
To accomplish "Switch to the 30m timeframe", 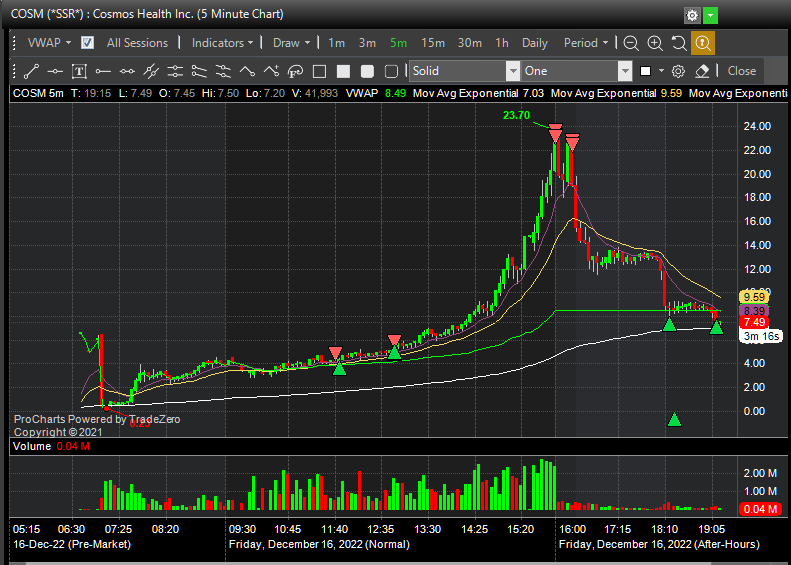I will [x=470, y=43].
